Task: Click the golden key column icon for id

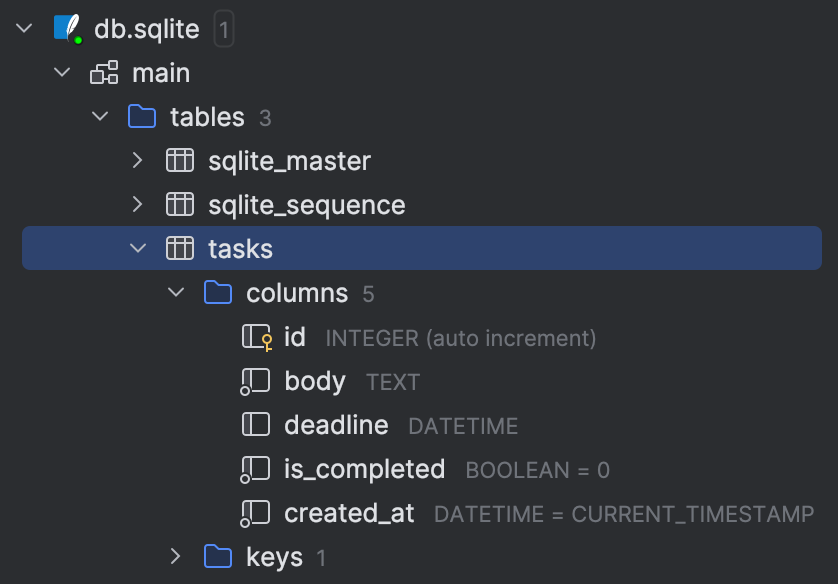Action: (x=256, y=336)
